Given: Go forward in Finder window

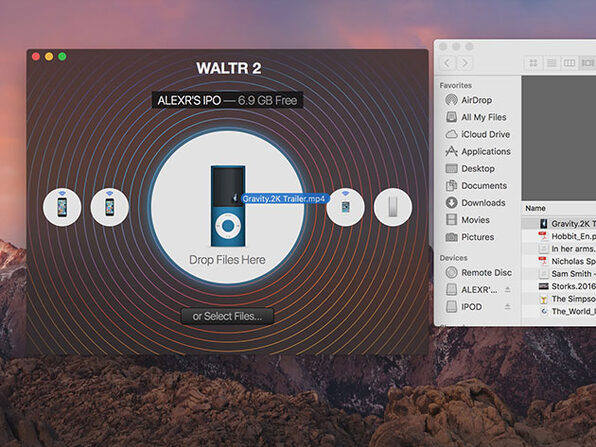Looking at the screenshot, I should click(464, 63).
